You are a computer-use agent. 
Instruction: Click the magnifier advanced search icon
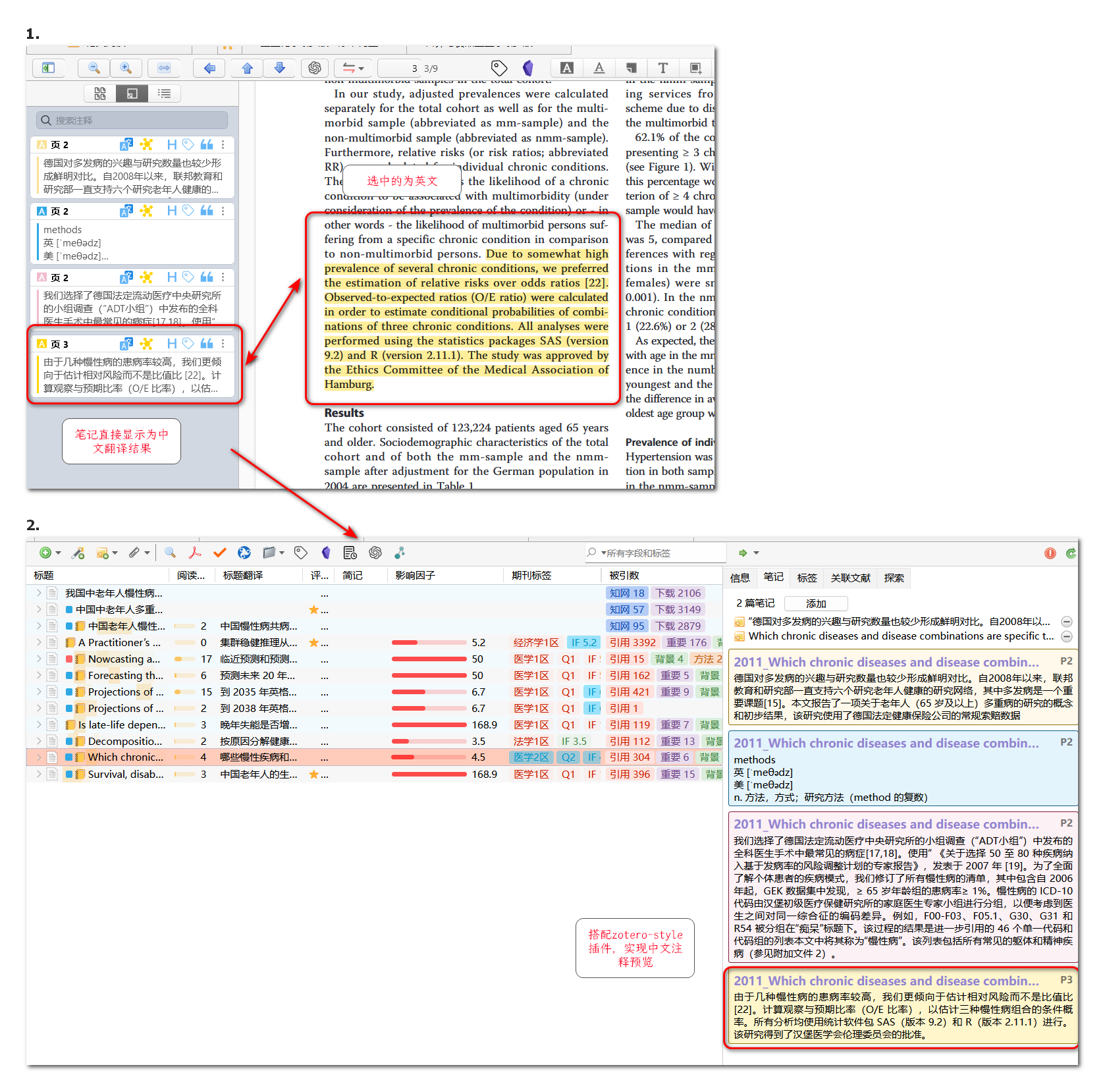coord(170,553)
